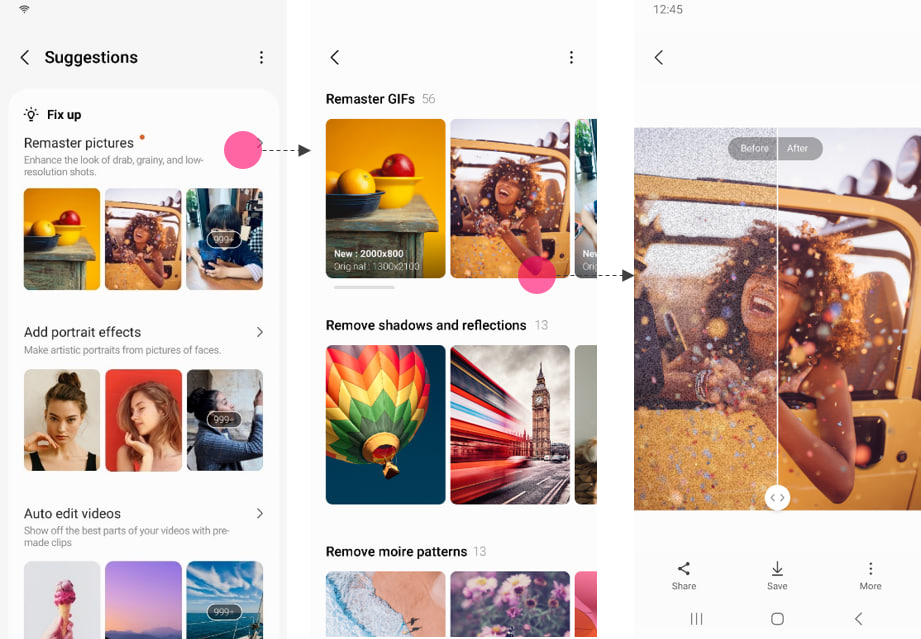Screen dimensions: 921x639
Task: Open ice cream cone video thumbnail
Action: tap(62, 600)
